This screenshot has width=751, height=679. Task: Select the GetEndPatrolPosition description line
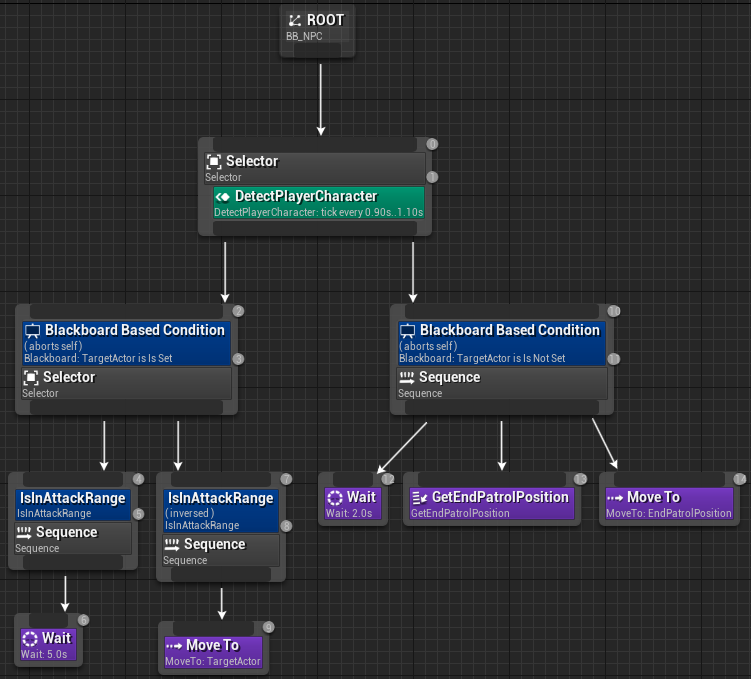click(x=460, y=513)
